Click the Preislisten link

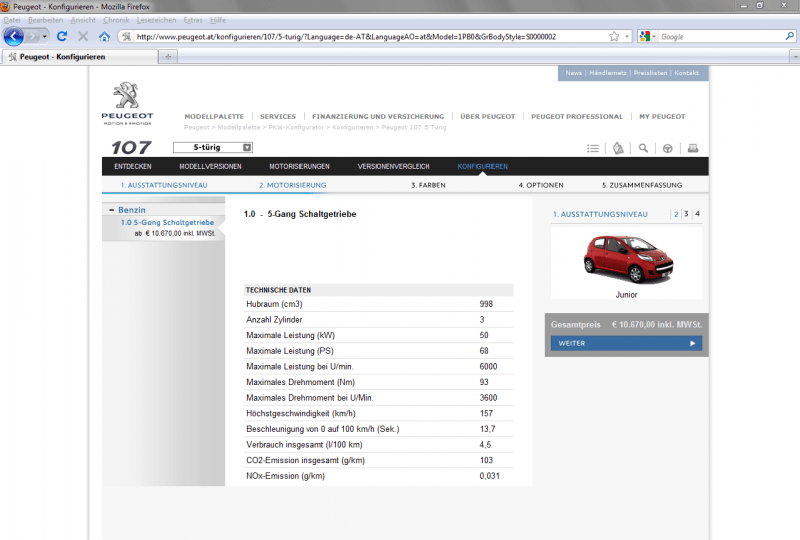tap(650, 73)
